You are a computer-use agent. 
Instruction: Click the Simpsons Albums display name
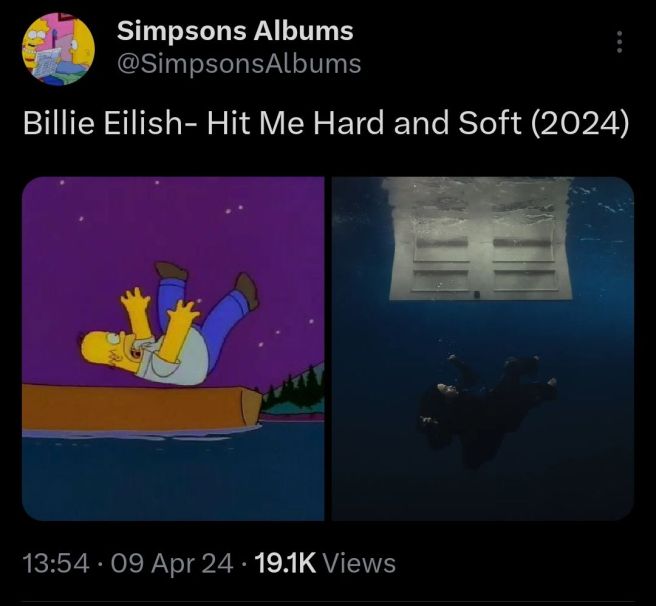coord(235,31)
